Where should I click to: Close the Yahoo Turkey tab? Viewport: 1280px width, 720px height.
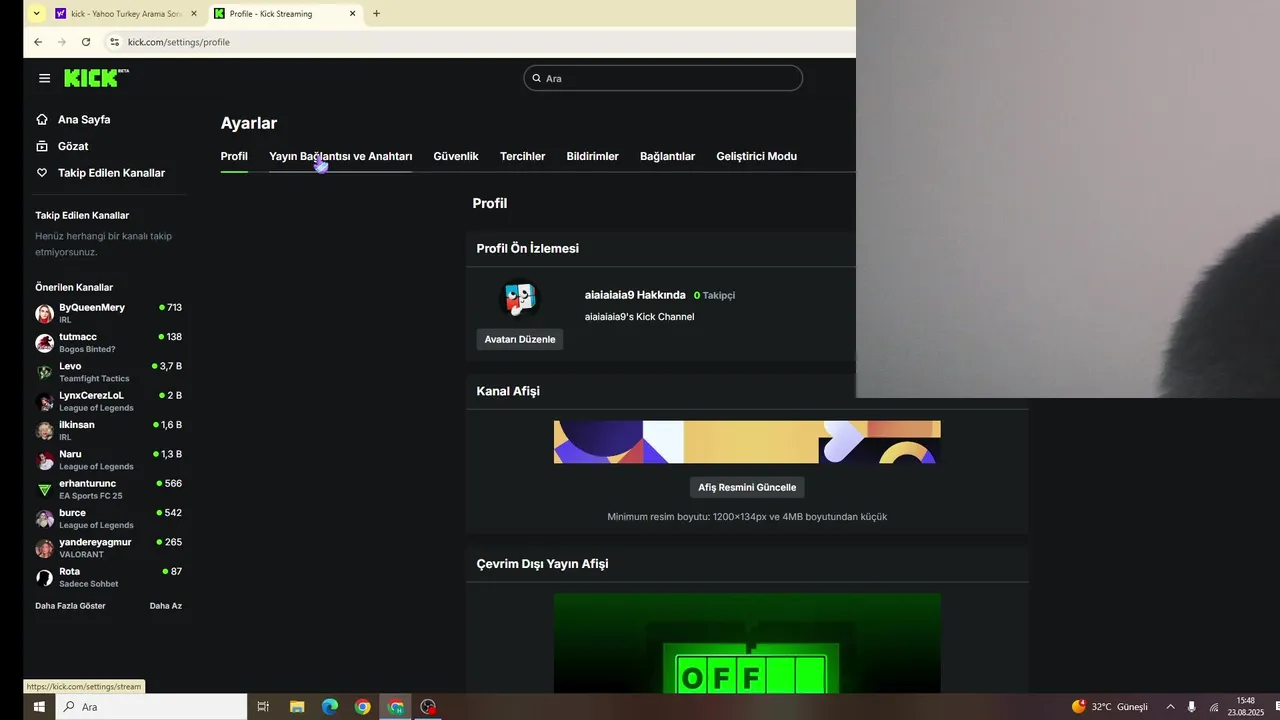(194, 14)
